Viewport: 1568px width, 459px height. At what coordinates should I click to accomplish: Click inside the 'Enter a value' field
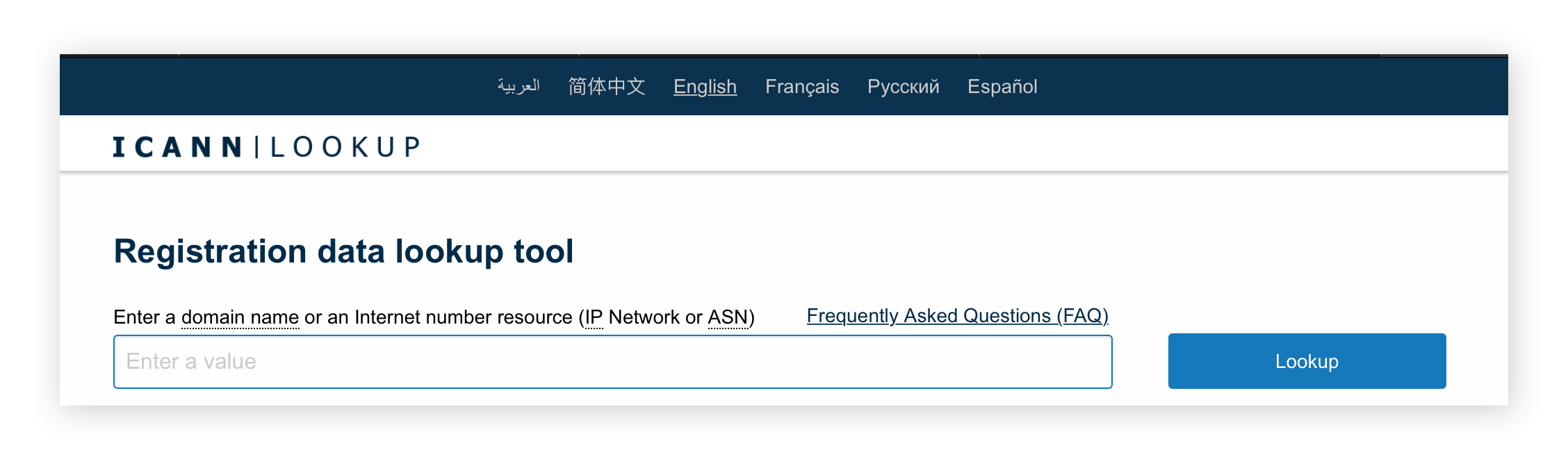pos(612,360)
